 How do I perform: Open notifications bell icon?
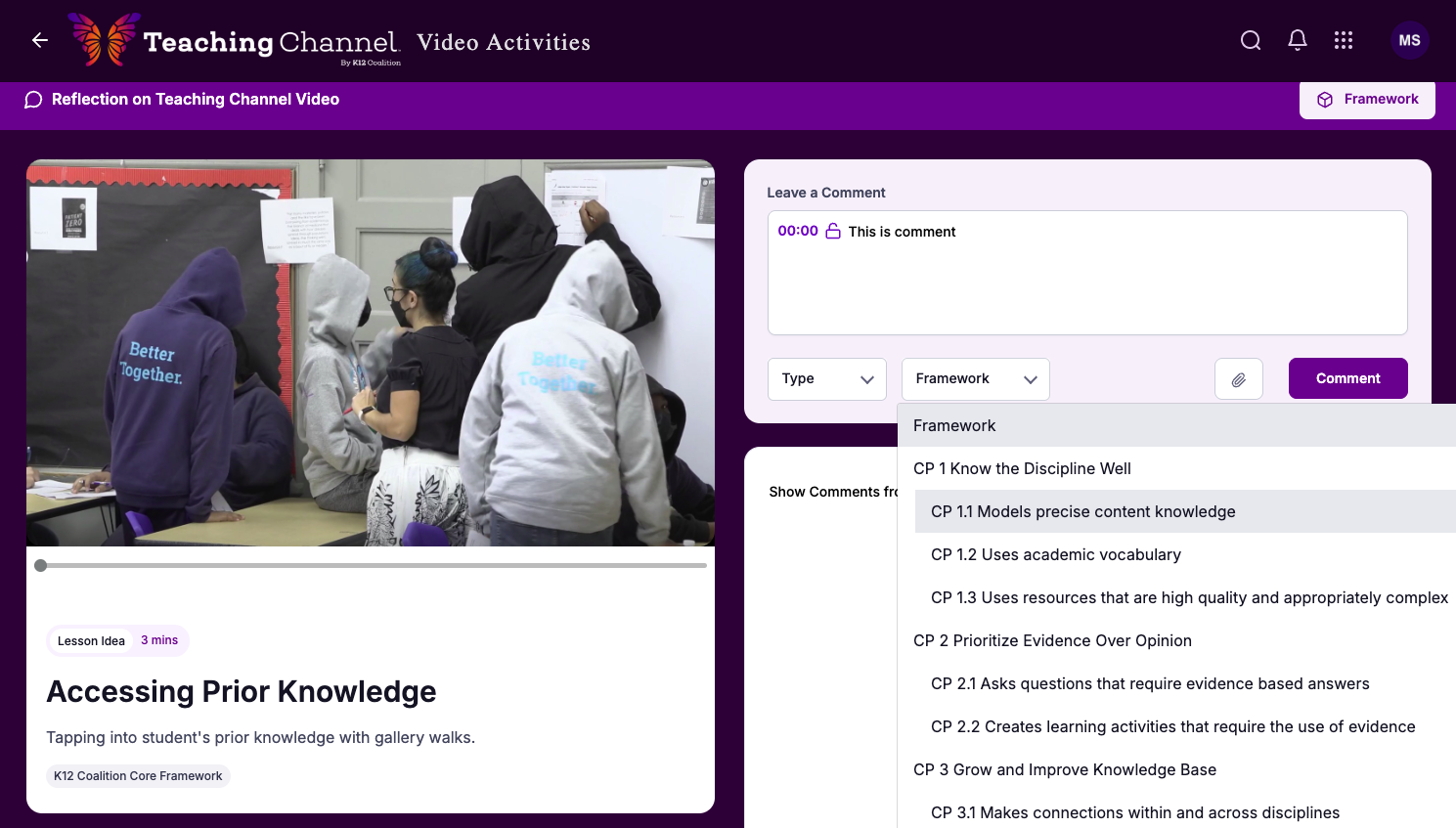1298,40
